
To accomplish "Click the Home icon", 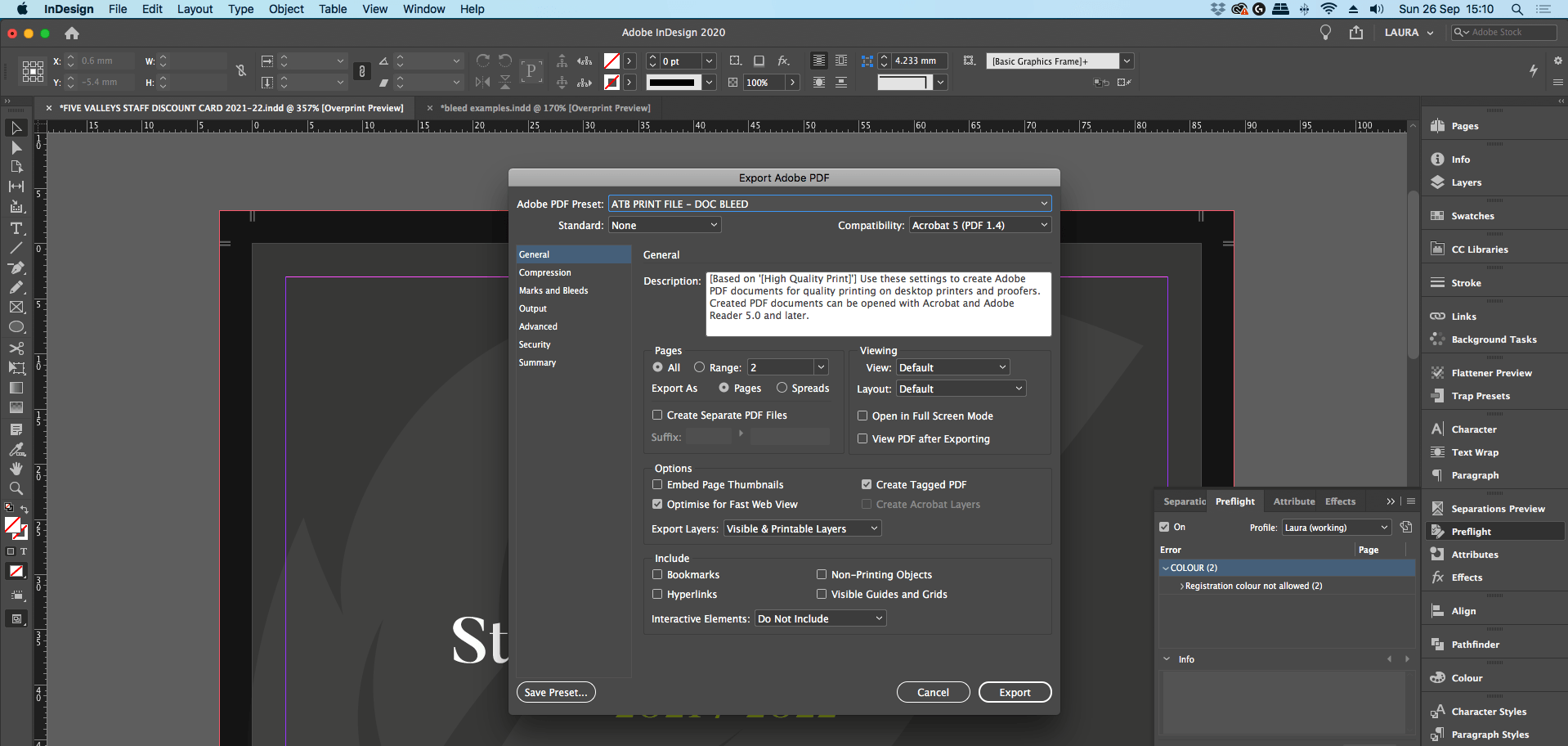I will coord(72,33).
